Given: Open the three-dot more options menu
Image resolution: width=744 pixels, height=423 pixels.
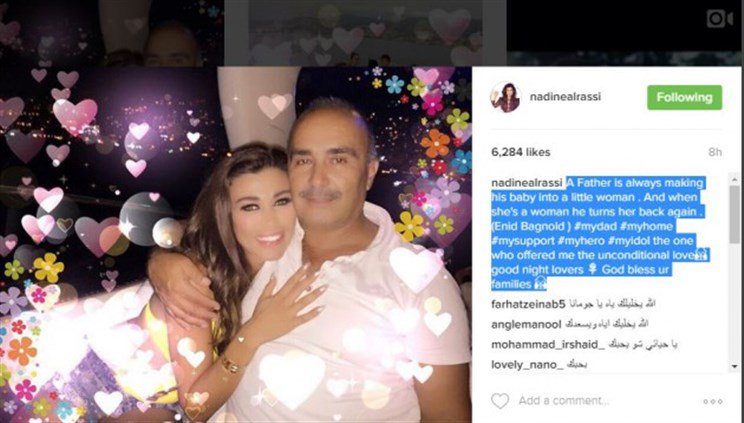Looking at the screenshot, I should (713, 402).
